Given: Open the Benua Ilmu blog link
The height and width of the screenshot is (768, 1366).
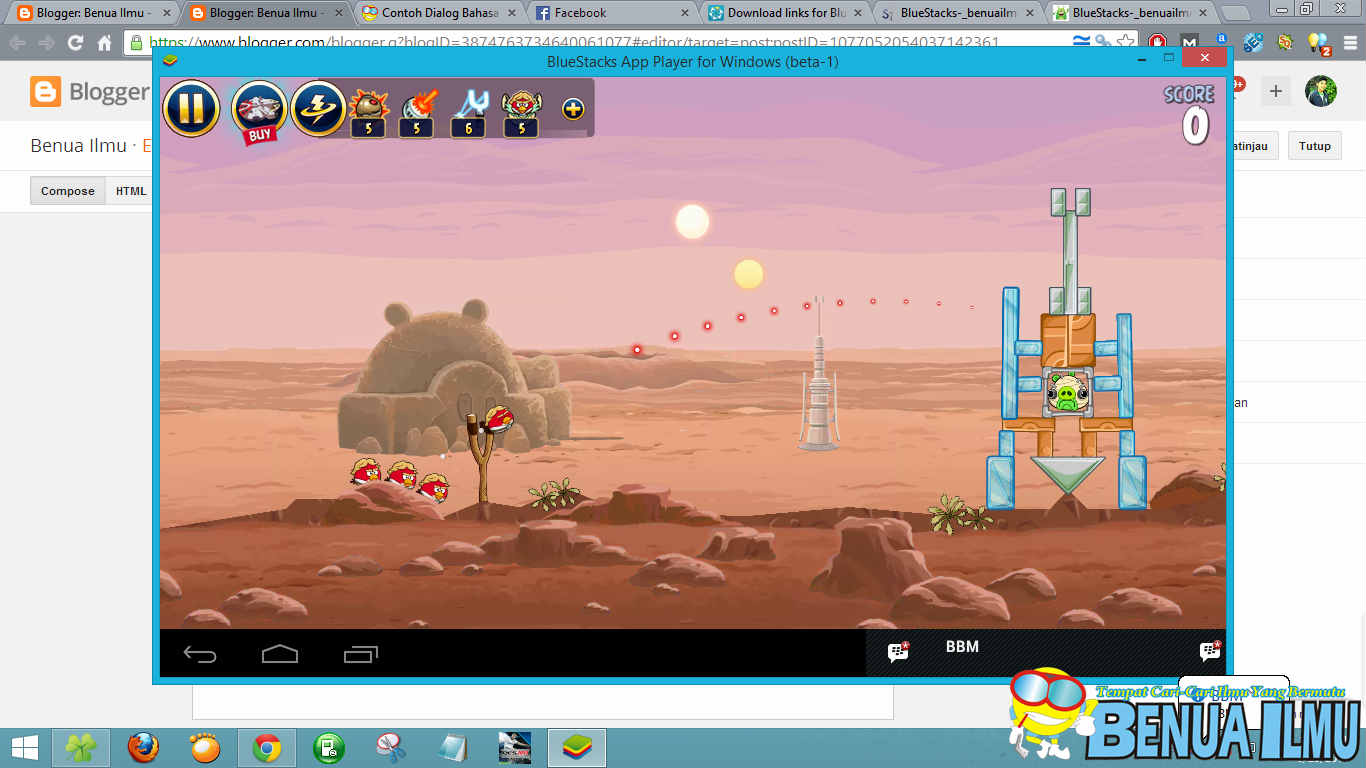Looking at the screenshot, I should (78, 145).
